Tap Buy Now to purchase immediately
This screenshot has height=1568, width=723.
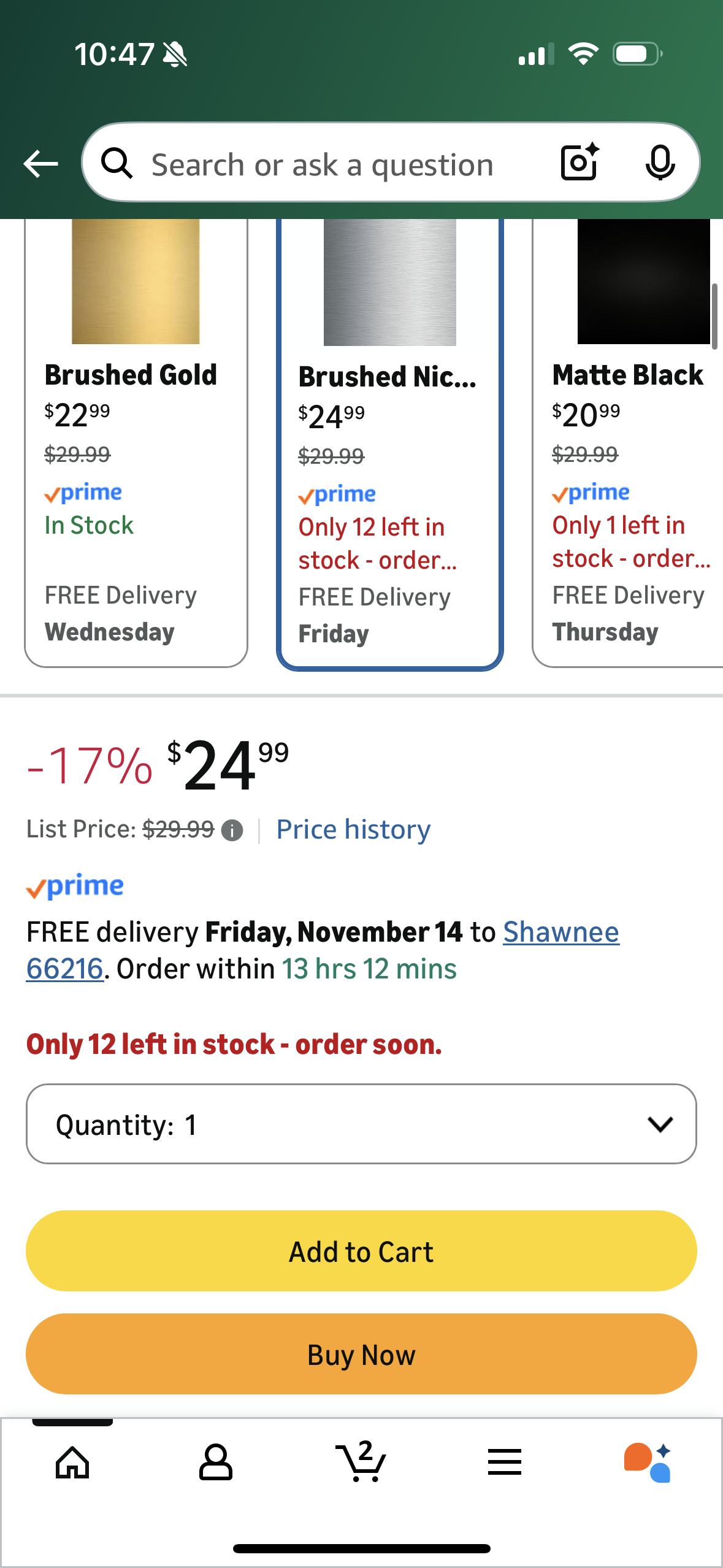point(361,1355)
